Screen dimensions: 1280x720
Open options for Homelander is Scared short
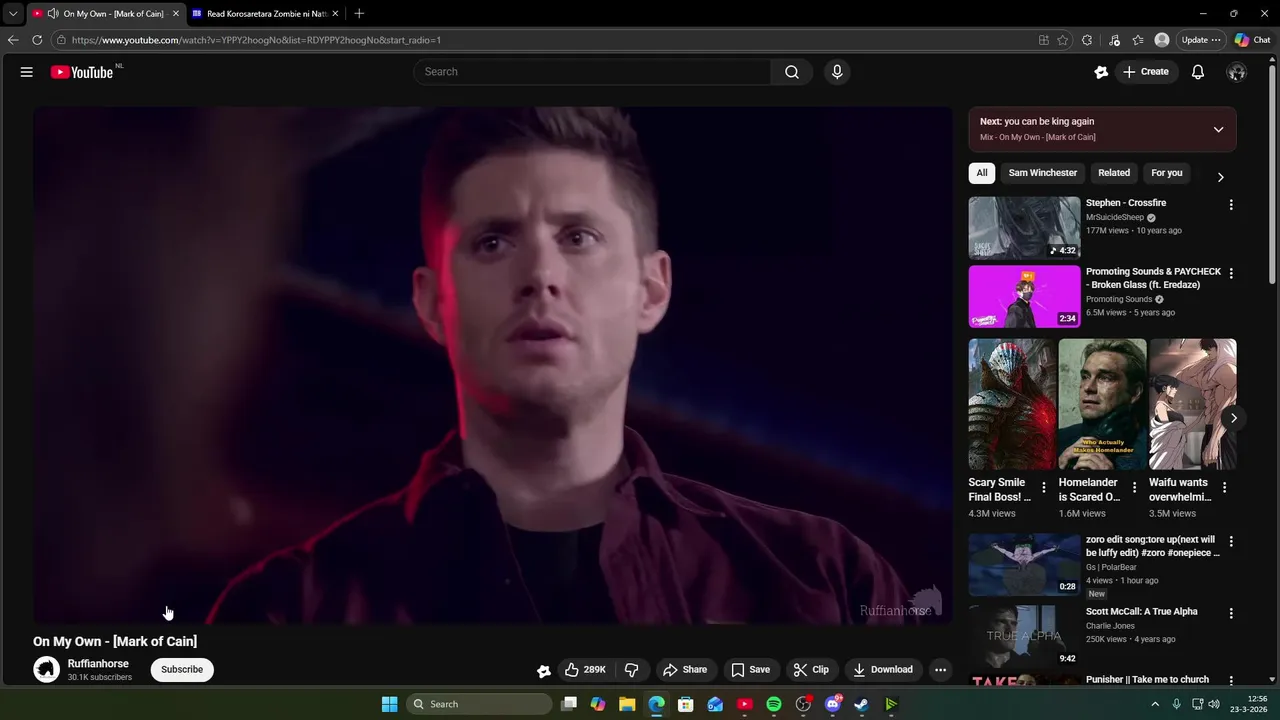coord(1134,488)
